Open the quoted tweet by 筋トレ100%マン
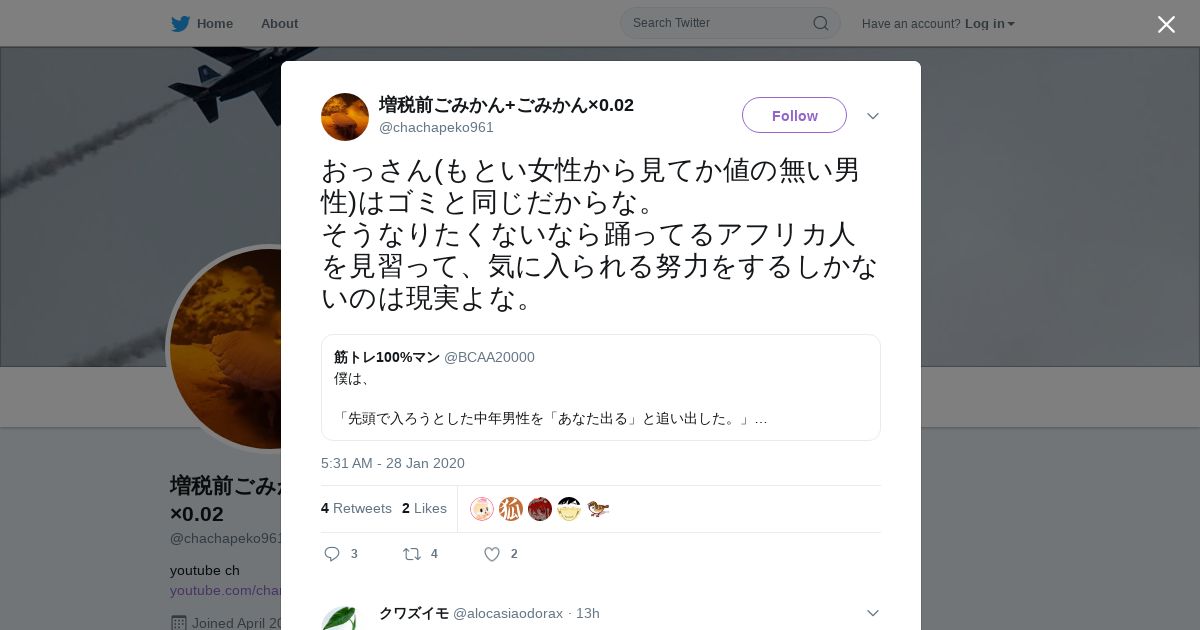 601,387
